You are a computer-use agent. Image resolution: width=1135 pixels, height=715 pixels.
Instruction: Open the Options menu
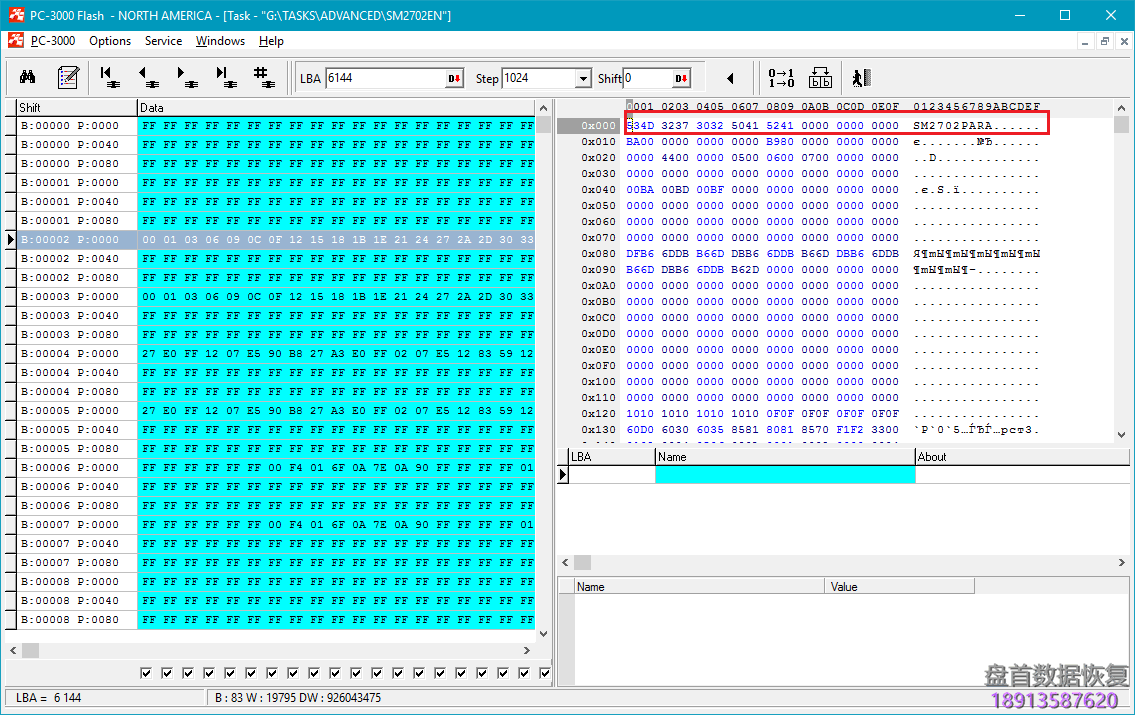tap(110, 41)
